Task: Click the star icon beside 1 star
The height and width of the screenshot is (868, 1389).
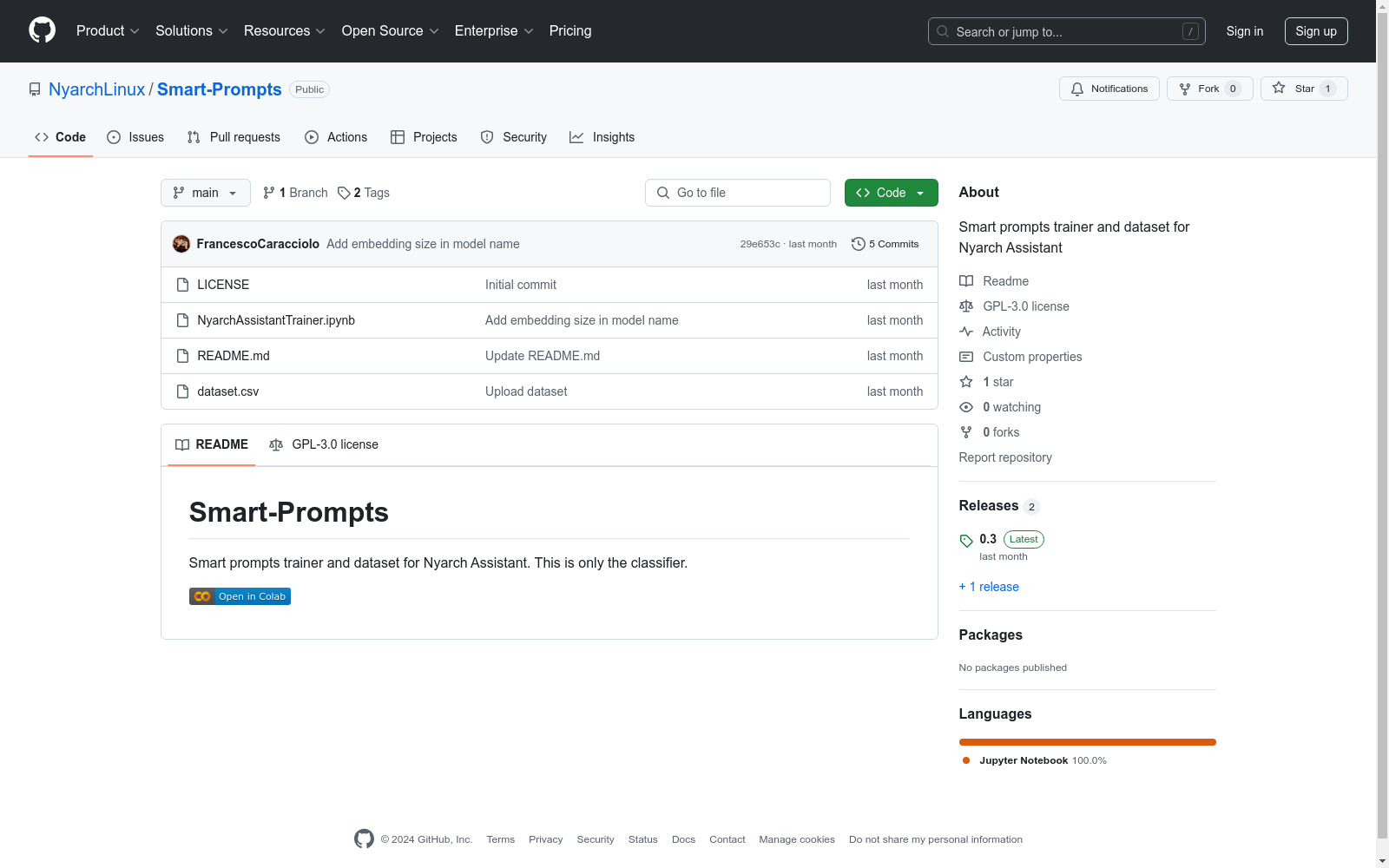Action: pyautogui.click(x=966, y=382)
